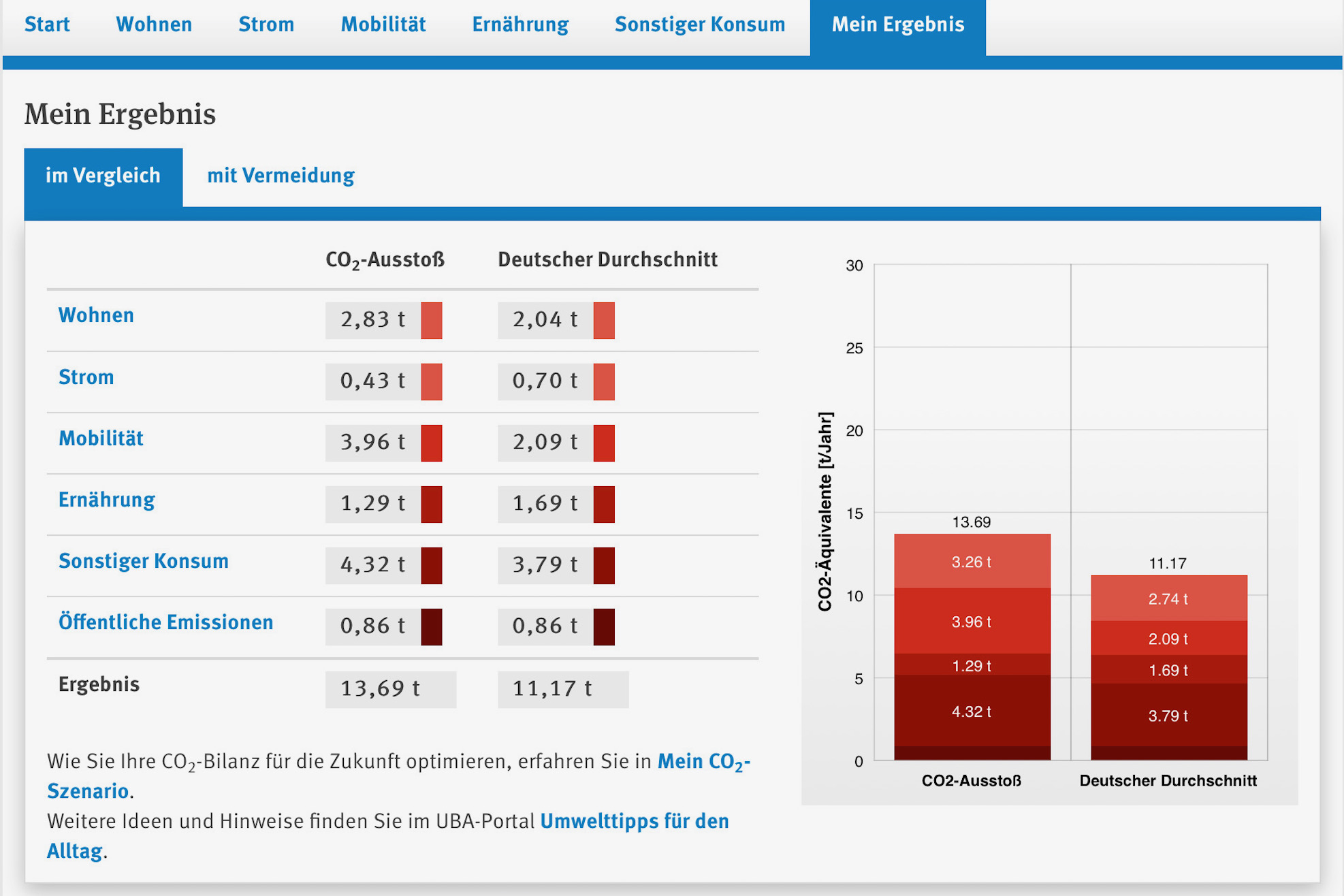Image resolution: width=1344 pixels, height=896 pixels.
Task: Click the Ernährung row link in table
Action: click(x=107, y=500)
